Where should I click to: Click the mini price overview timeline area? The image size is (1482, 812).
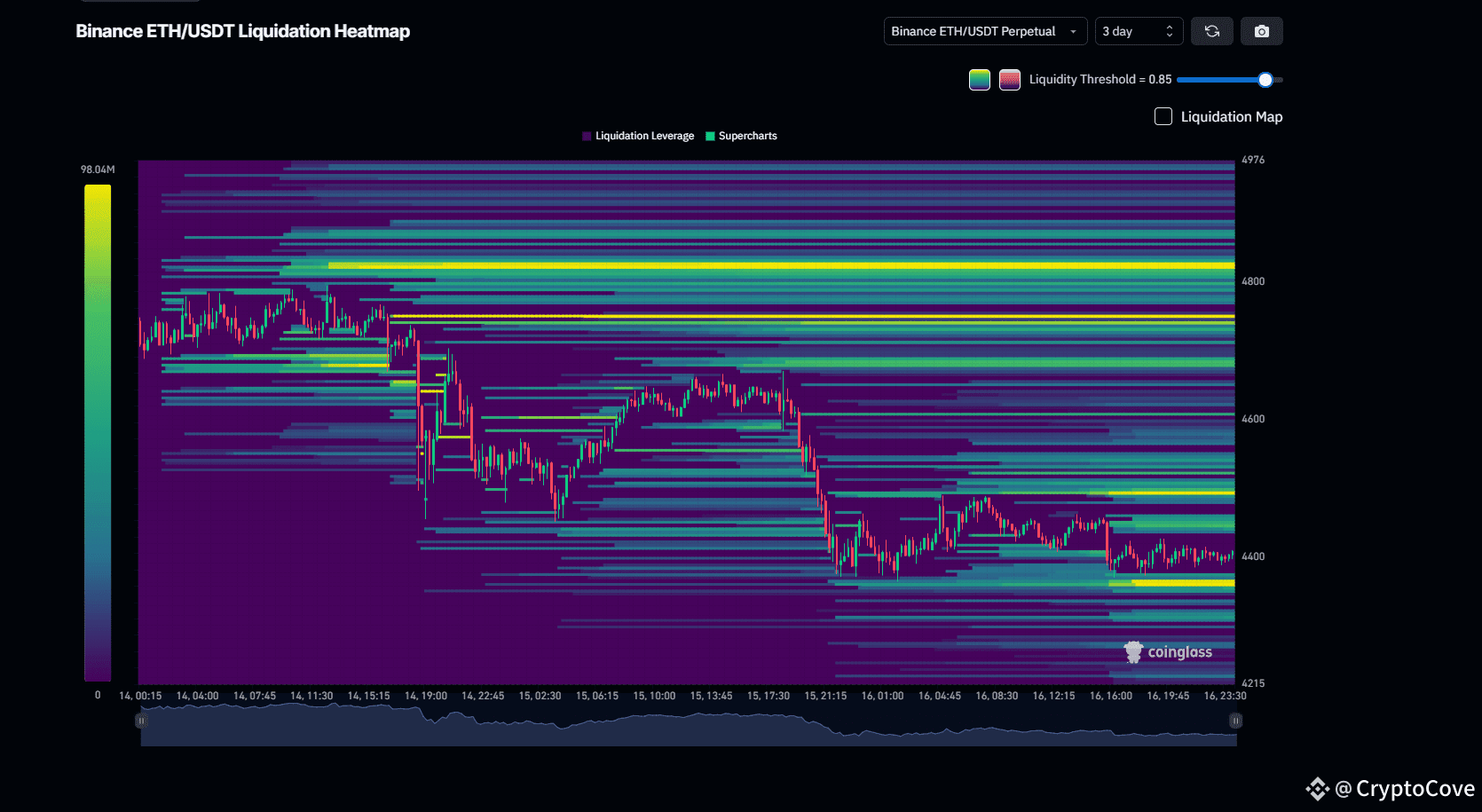689,726
